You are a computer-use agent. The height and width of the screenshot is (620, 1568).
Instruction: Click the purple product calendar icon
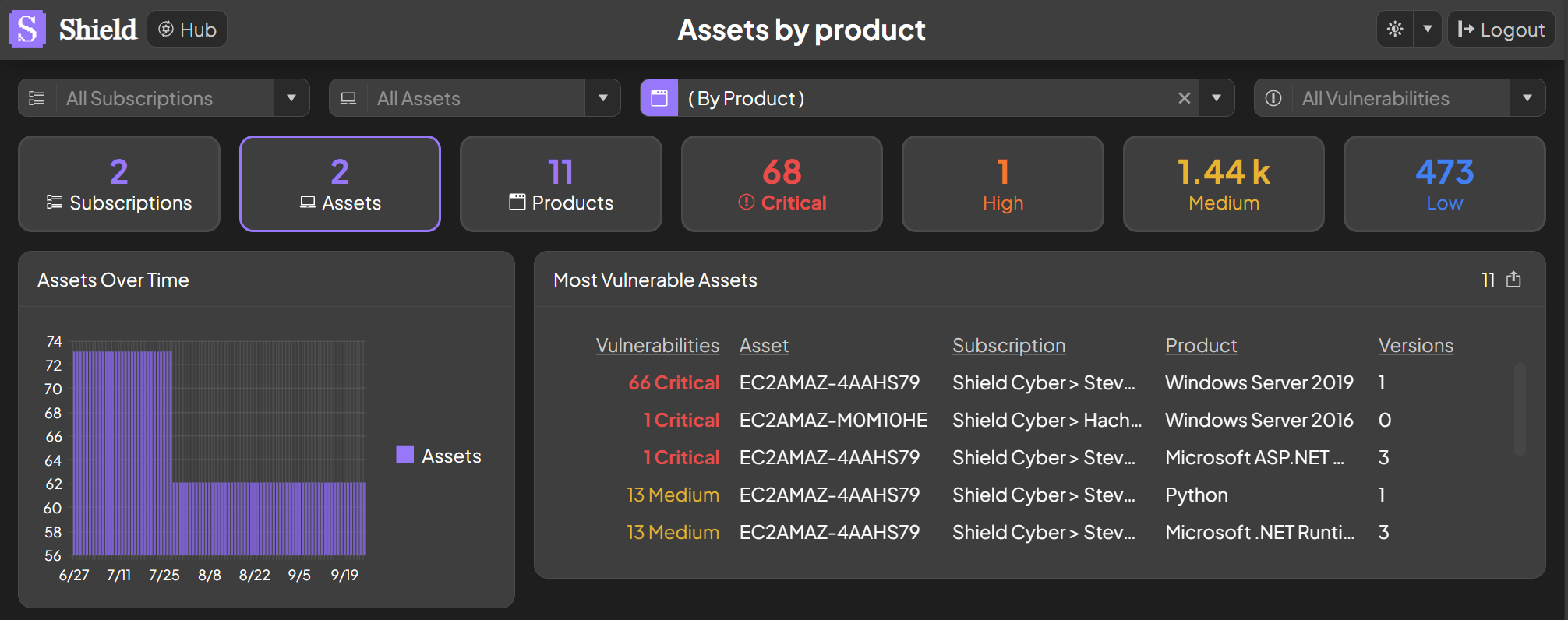659,98
